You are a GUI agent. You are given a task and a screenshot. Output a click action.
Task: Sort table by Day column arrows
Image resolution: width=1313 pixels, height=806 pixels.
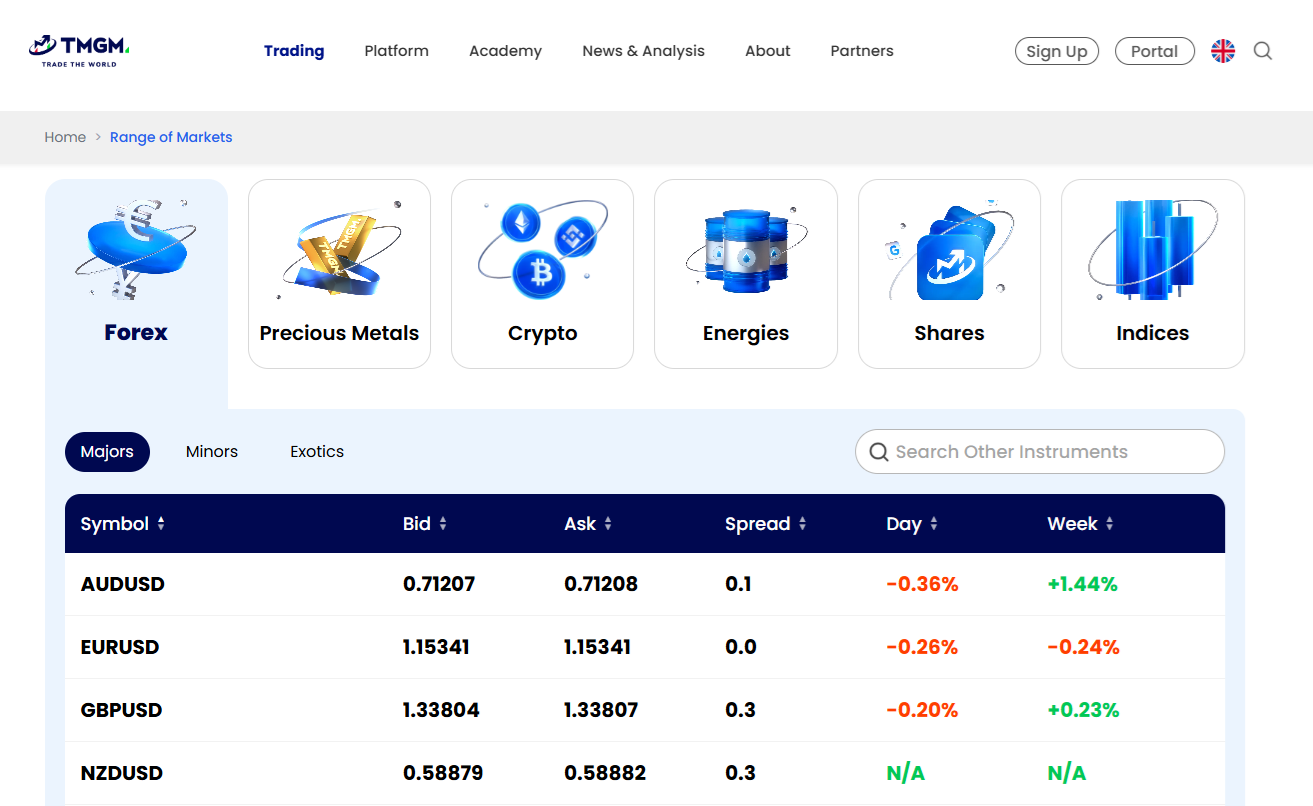pyautogui.click(x=934, y=524)
